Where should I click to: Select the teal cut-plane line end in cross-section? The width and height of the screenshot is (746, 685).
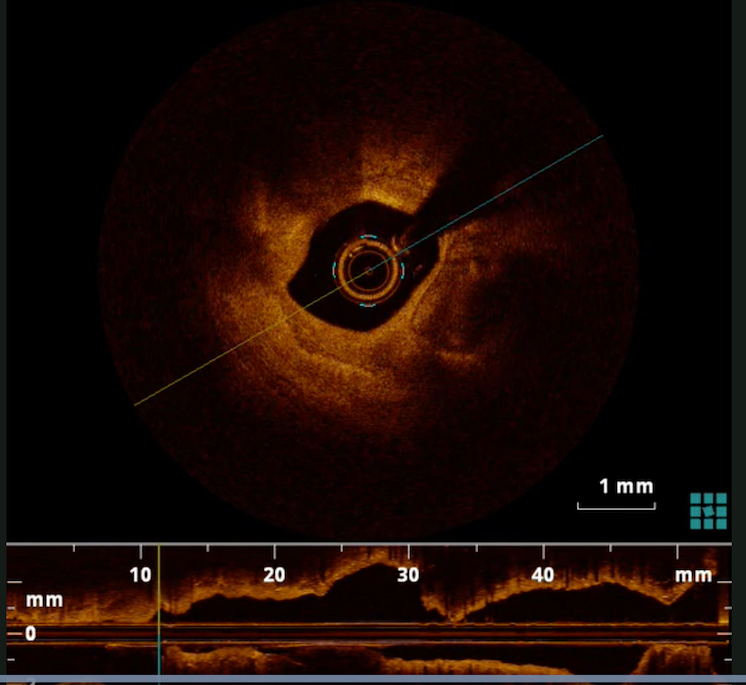click(x=601, y=137)
